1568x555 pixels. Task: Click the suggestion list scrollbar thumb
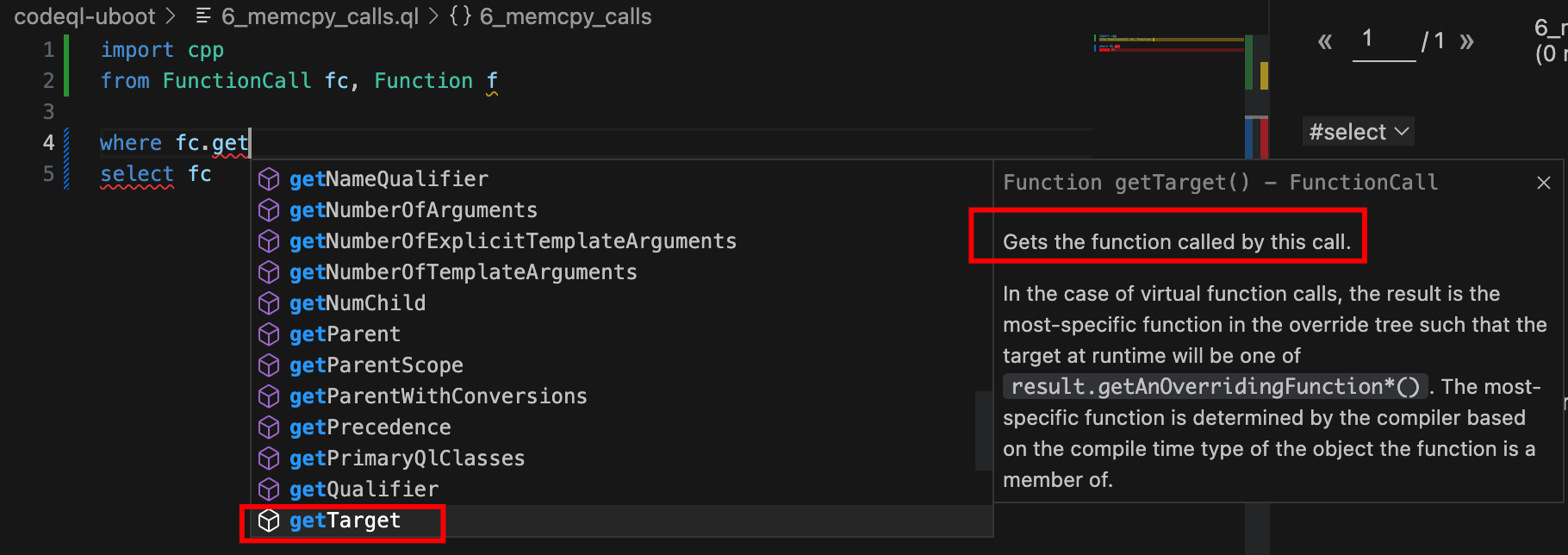click(984, 431)
